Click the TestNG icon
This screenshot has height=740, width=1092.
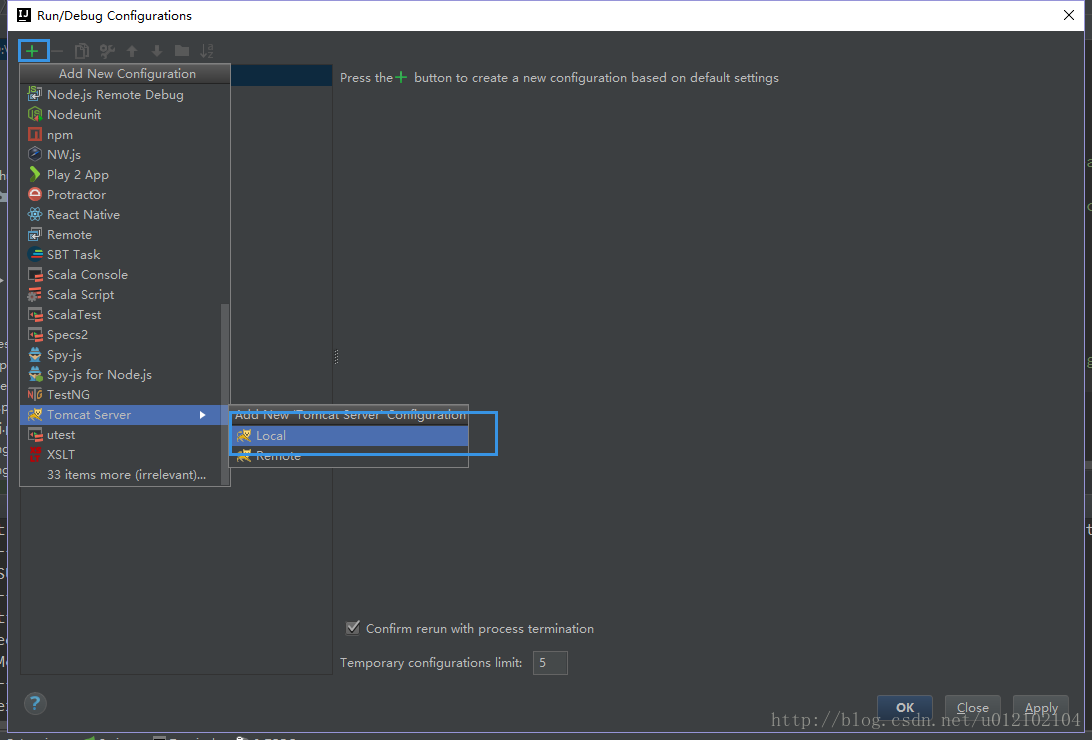(x=35, y=394)
